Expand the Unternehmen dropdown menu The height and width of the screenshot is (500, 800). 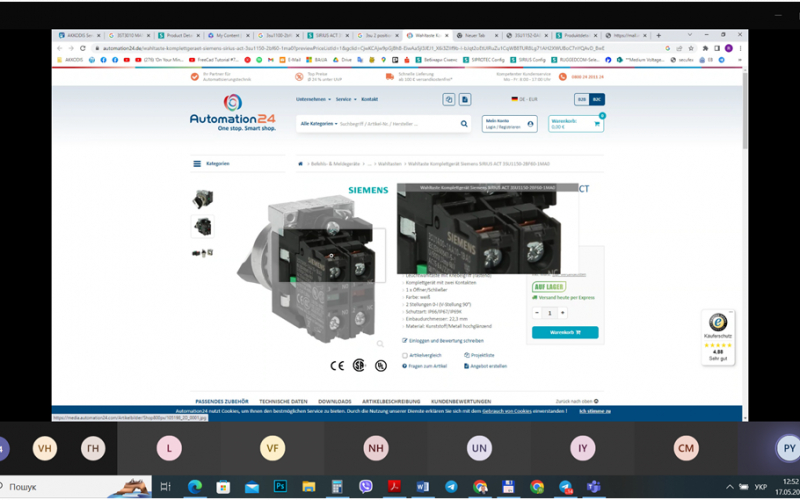(313, 99)
